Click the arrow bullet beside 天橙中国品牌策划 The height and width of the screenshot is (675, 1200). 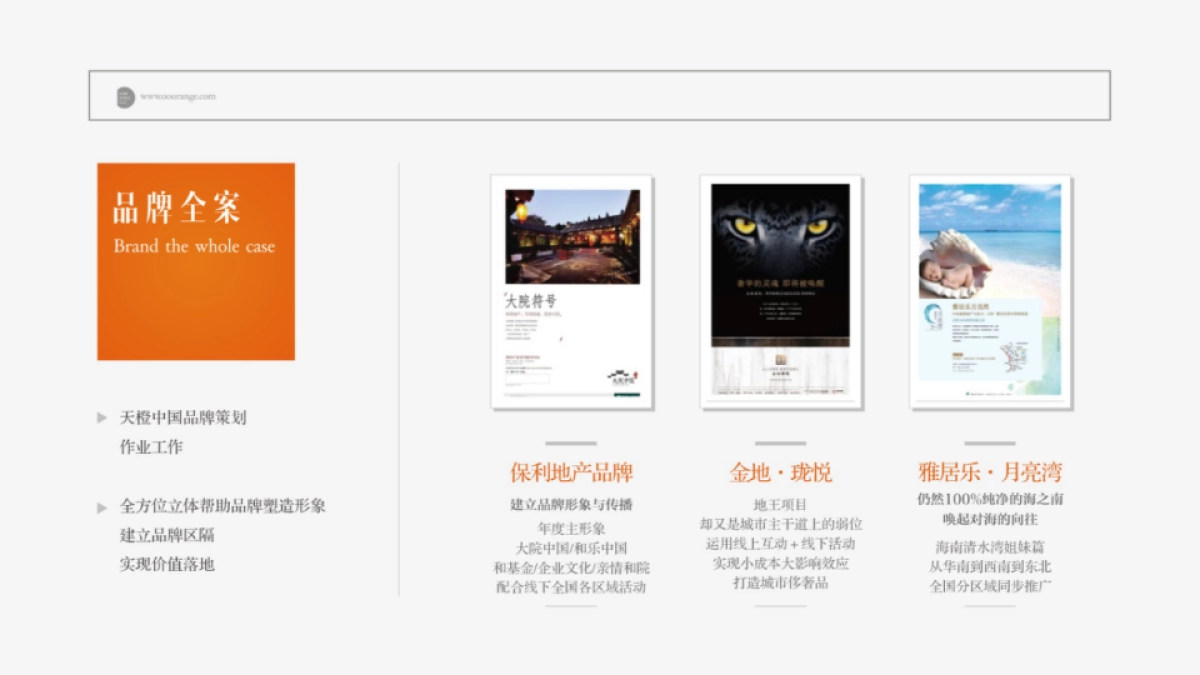tap(102, 418)
